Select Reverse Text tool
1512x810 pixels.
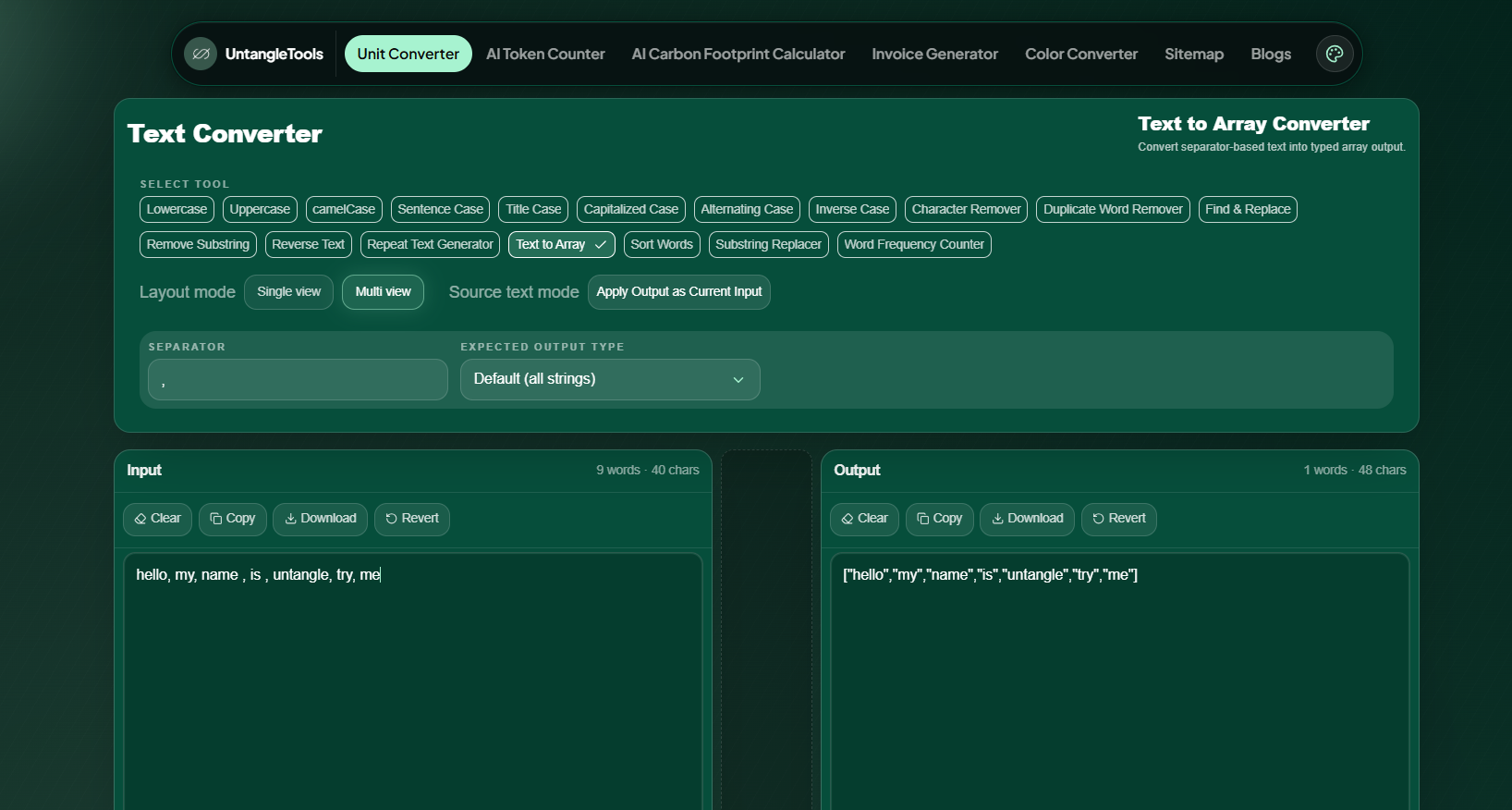[x=308, y=245]
